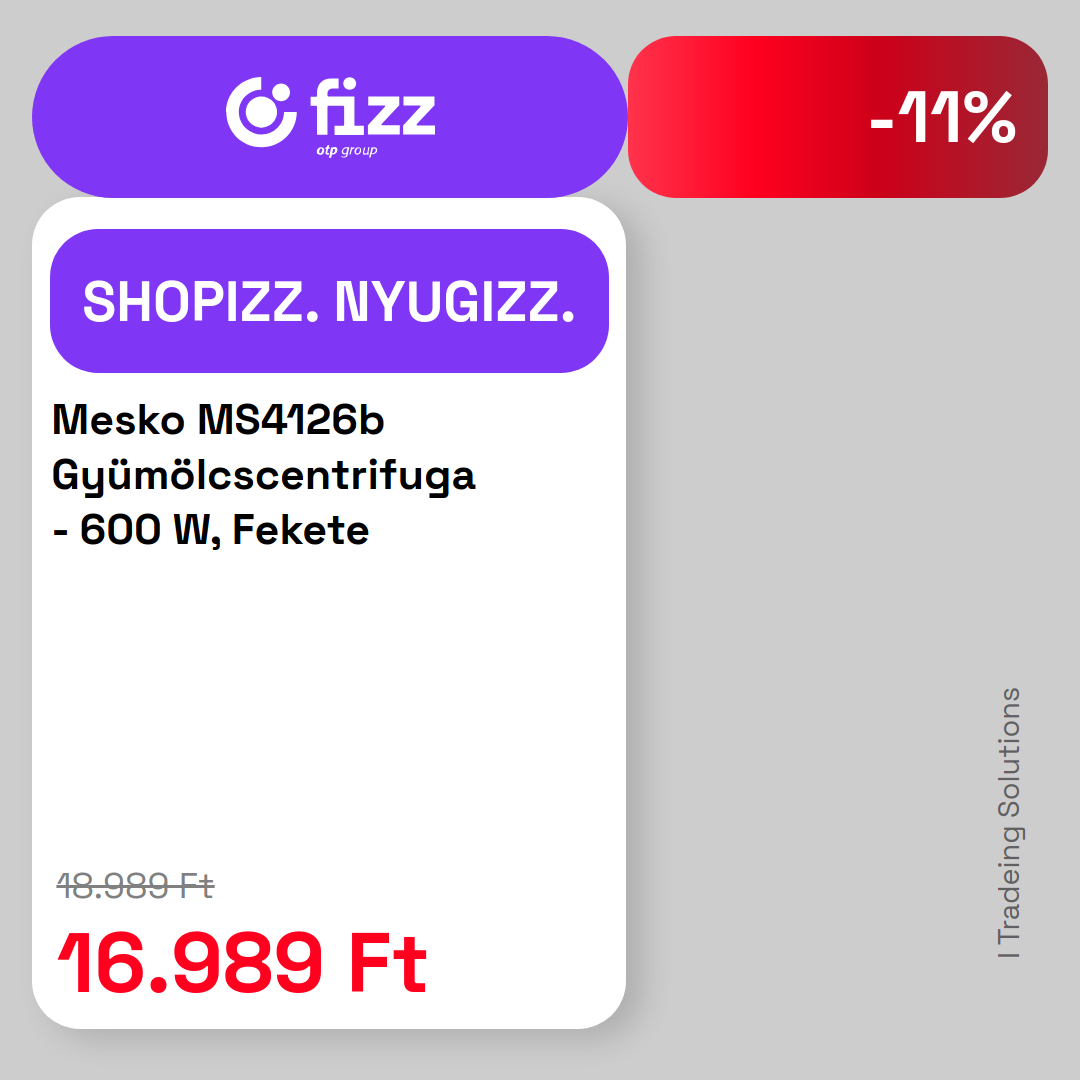Click the crossed-out 18.989 Ft old price
Image resolution: width=1080 pixels, height=1080 pixels.
pos(136,886)
